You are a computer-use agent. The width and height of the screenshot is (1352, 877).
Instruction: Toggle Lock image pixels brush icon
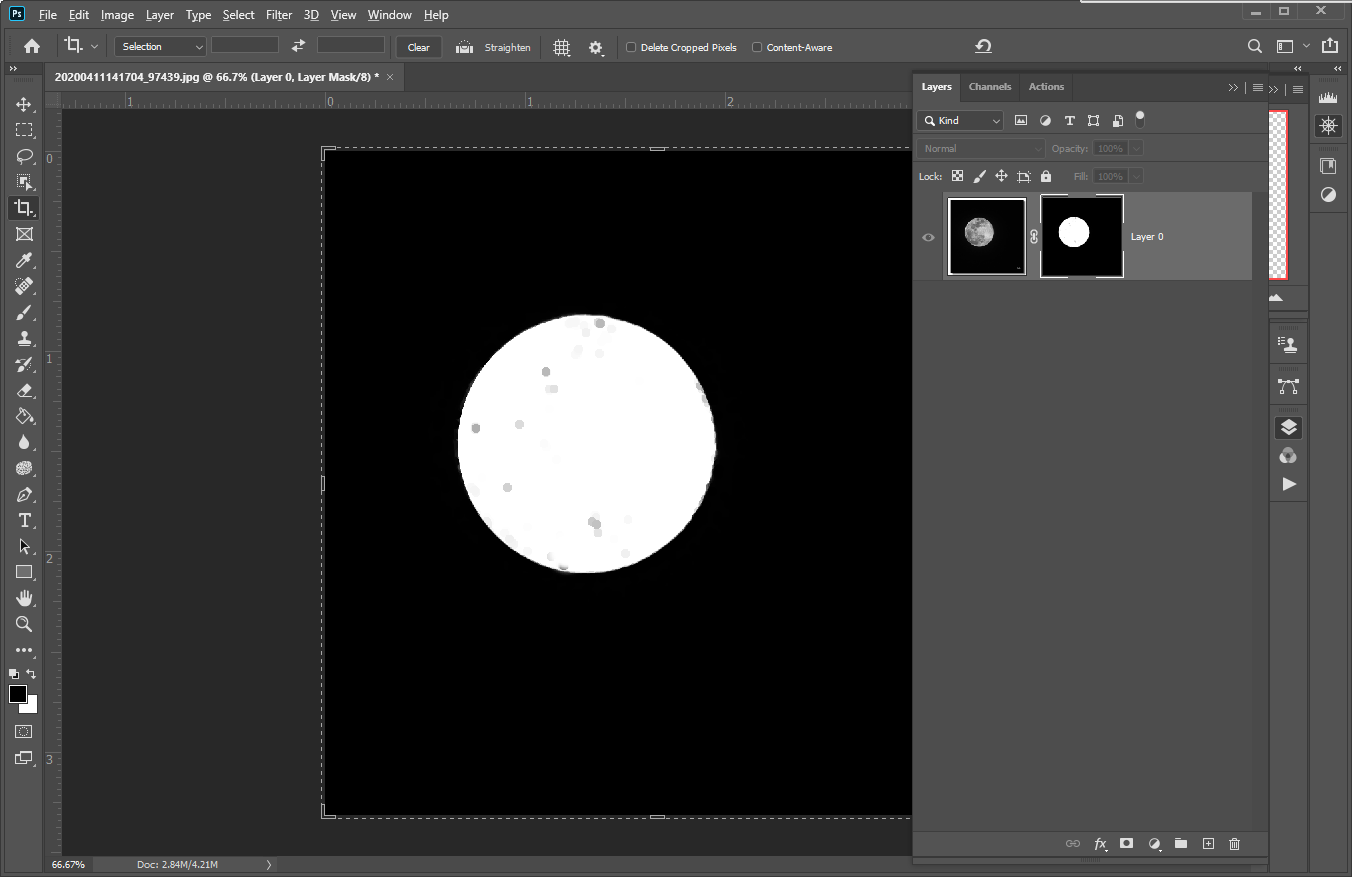[x=979, y=176]
